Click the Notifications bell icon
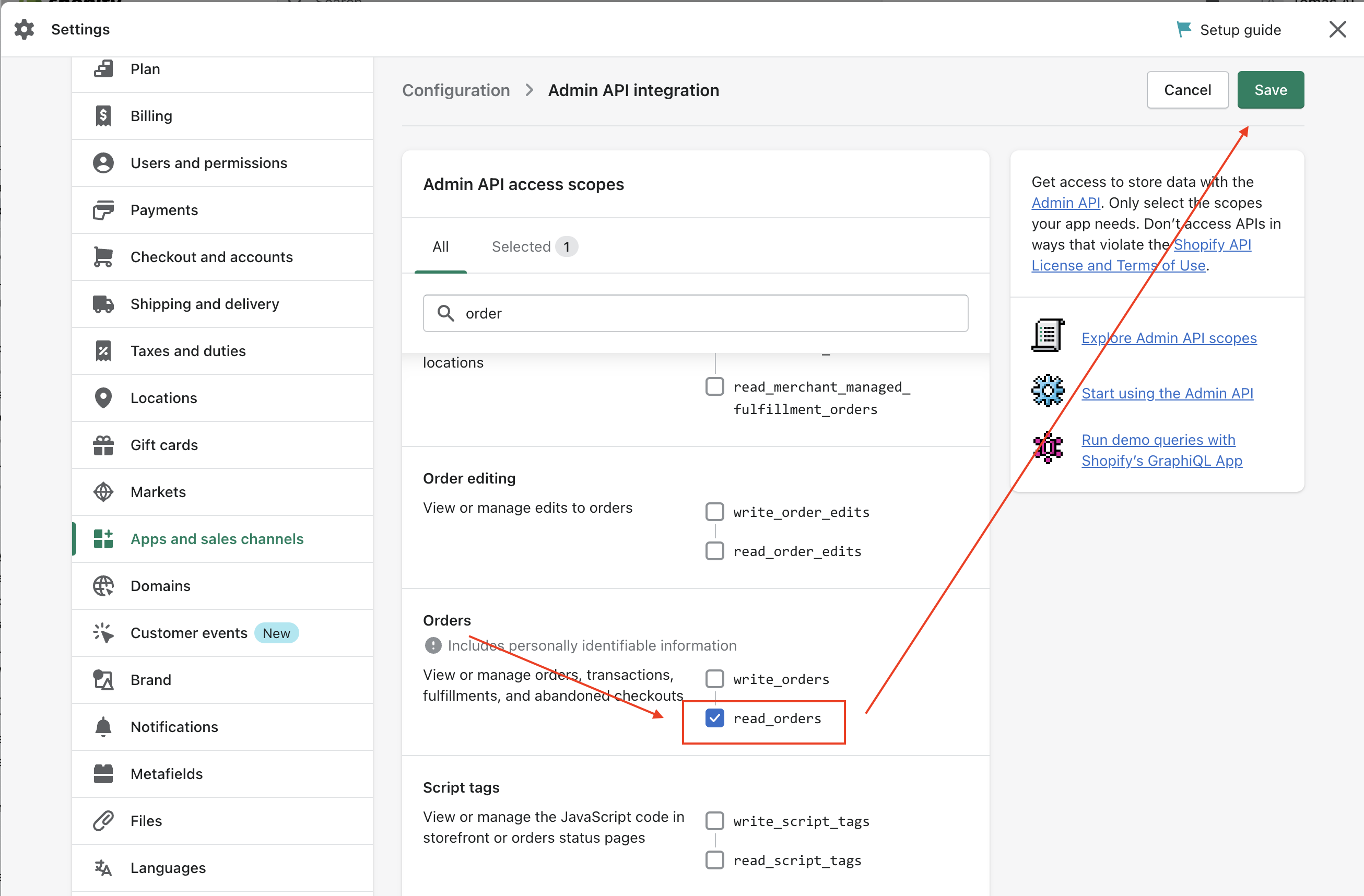Screen dimensions: 1364x896 click(x=103, y=727)
